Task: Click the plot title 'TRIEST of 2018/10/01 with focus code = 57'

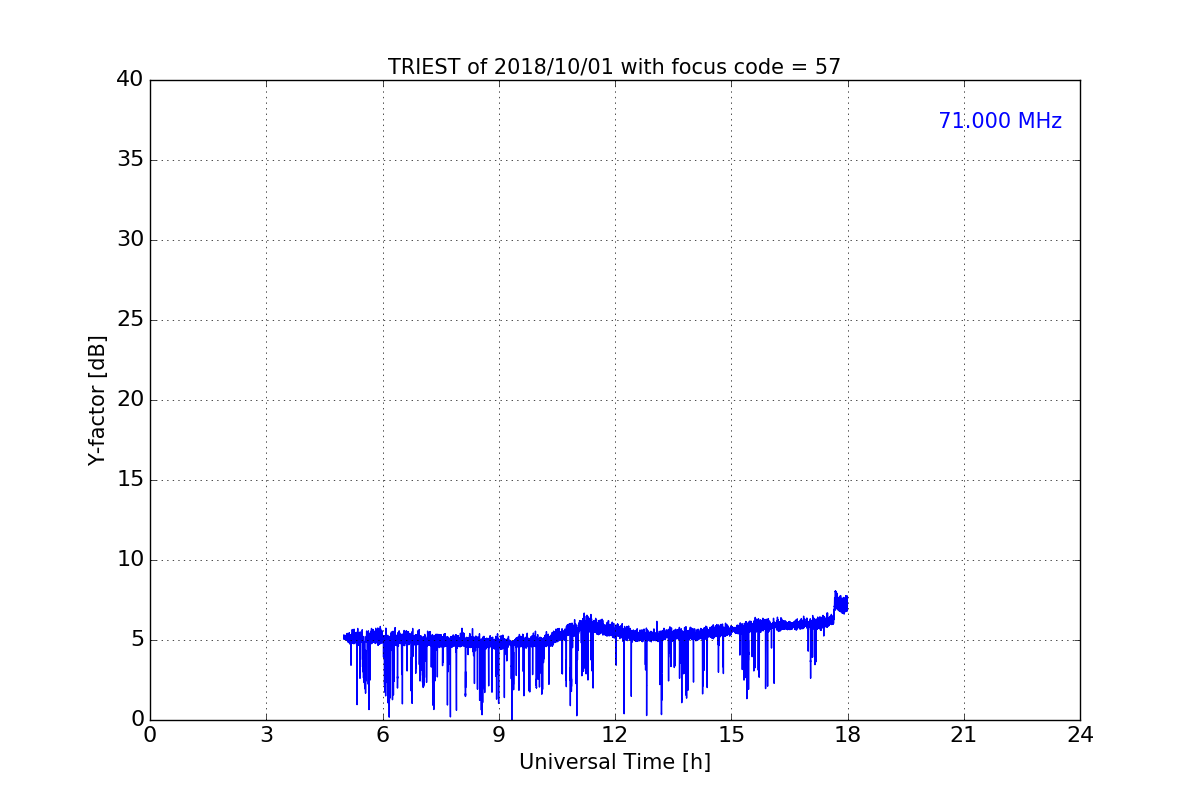Action: point(614,67)
